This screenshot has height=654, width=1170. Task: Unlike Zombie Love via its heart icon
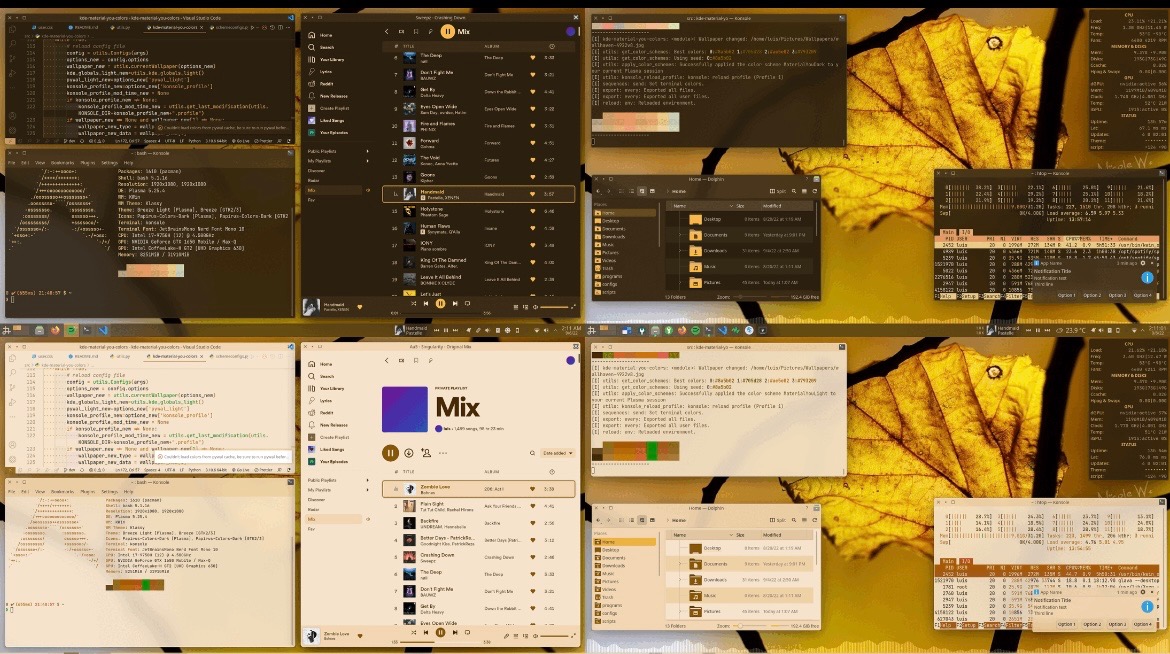click(x=533, y=489)
